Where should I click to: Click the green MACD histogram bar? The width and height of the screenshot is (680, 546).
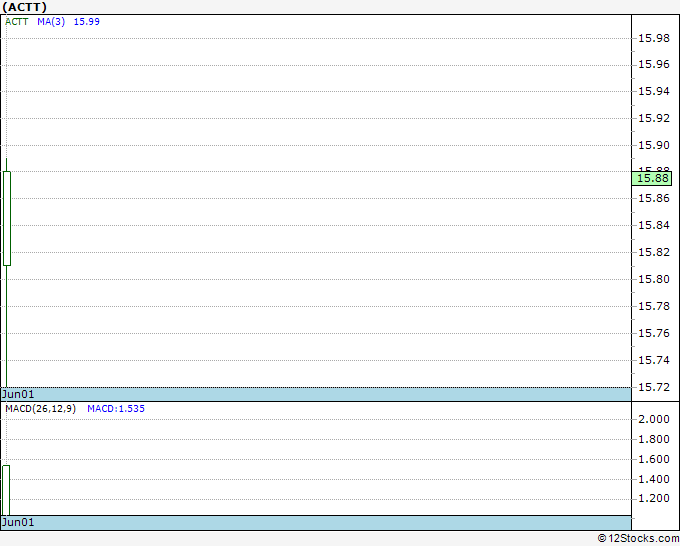pyautogui.click(x=6, y=490)
